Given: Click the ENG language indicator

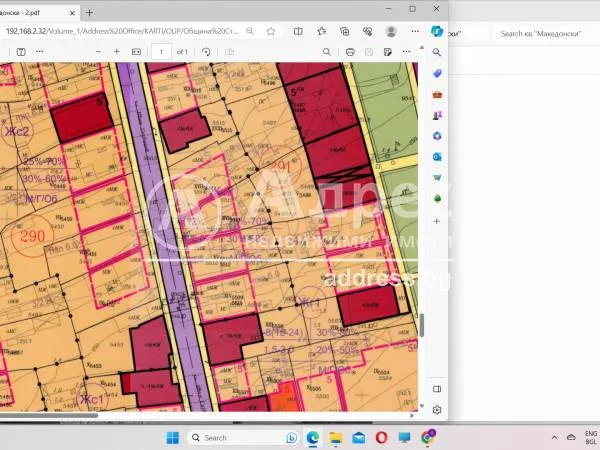Looking at the screenshot, I should 591,434.
